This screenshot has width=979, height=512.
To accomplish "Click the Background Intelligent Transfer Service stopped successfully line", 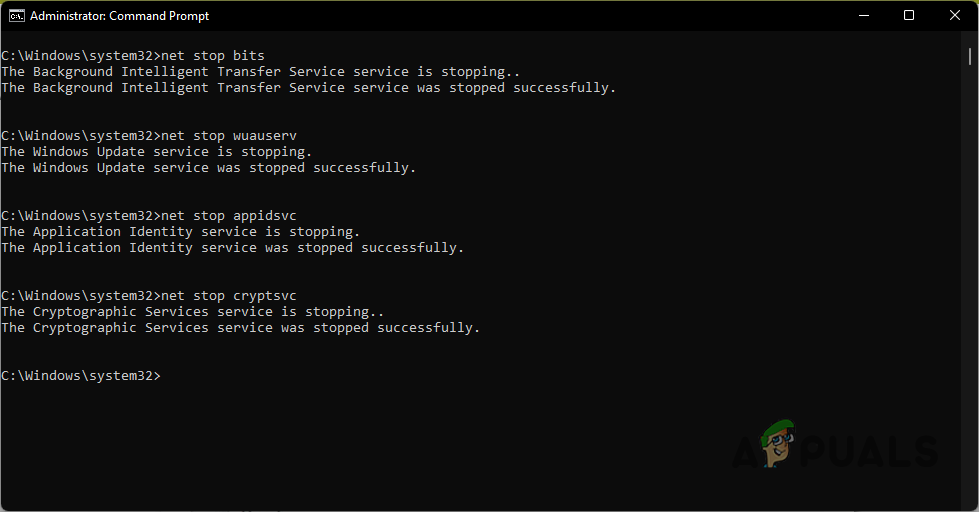I will pos(308,88).
